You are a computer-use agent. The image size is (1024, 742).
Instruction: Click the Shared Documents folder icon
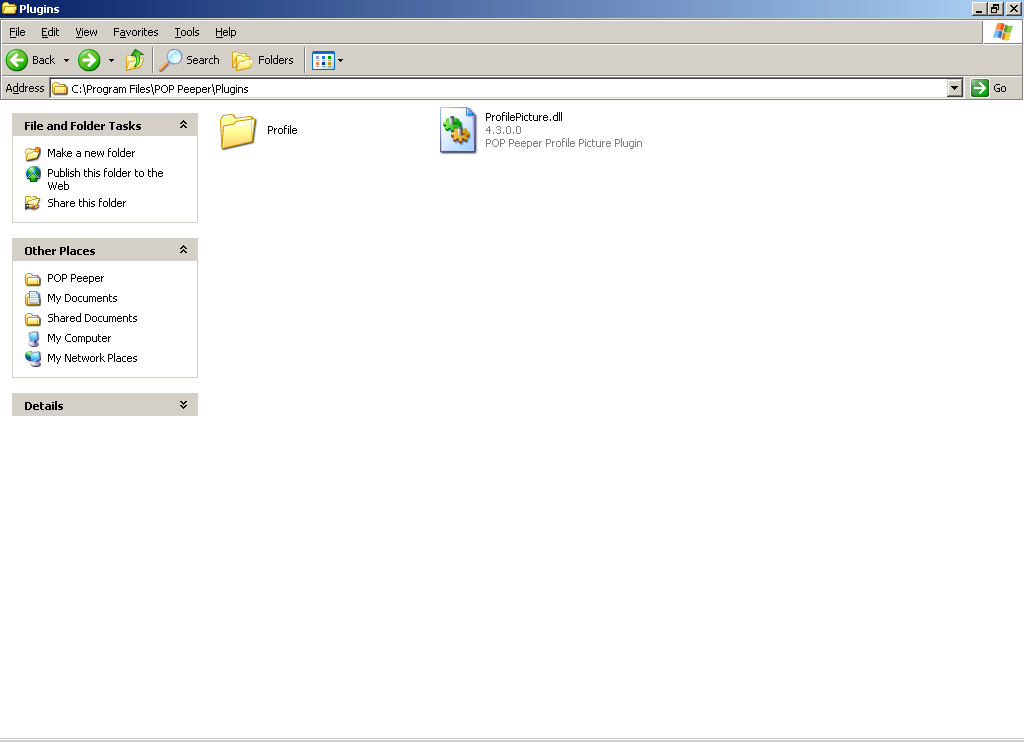33,319
